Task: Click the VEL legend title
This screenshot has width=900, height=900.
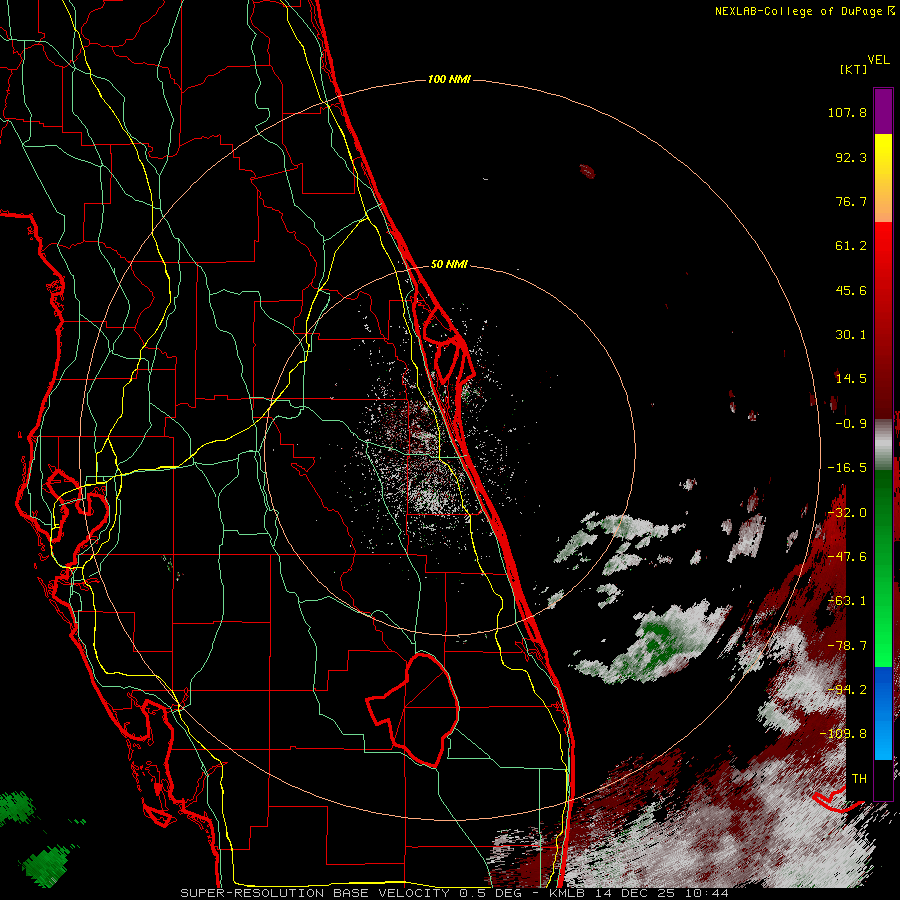Action: tap(878, 60)
